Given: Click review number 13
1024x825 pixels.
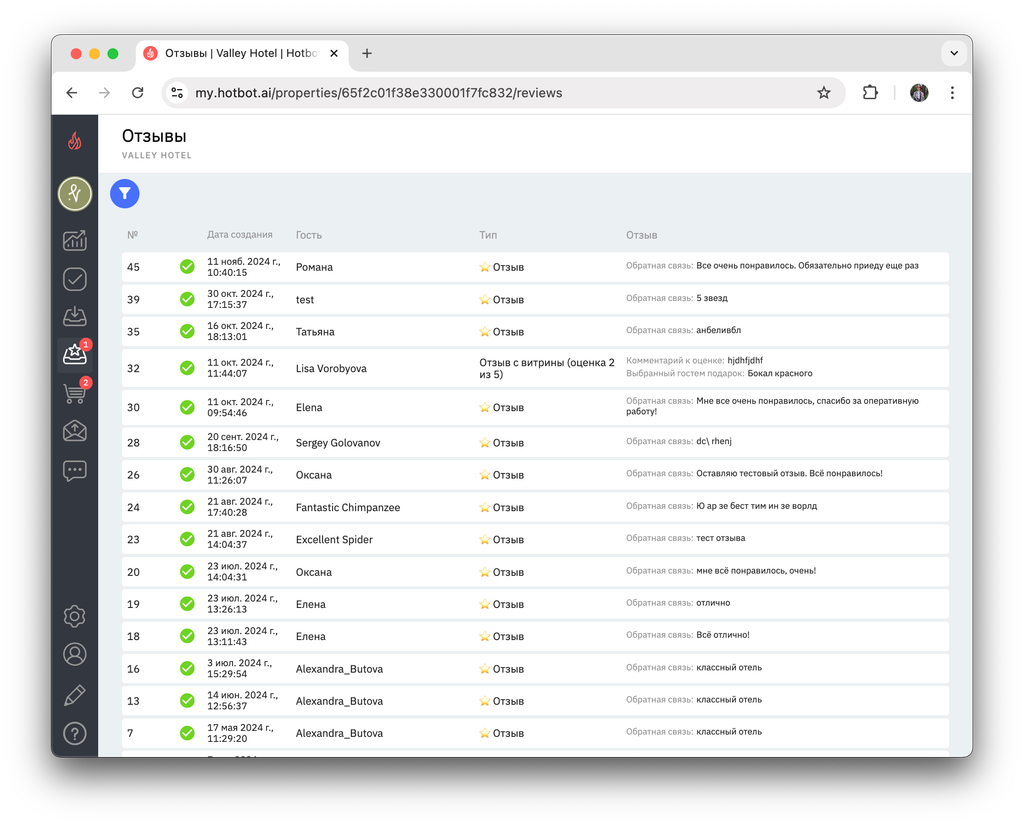Looking at the screenshot, I should tap(133, 701).
